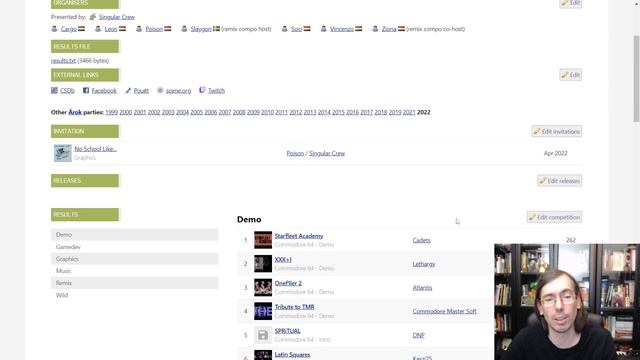Edit the external links section
The width and height of the screenshot is (640, 360).
571,75
